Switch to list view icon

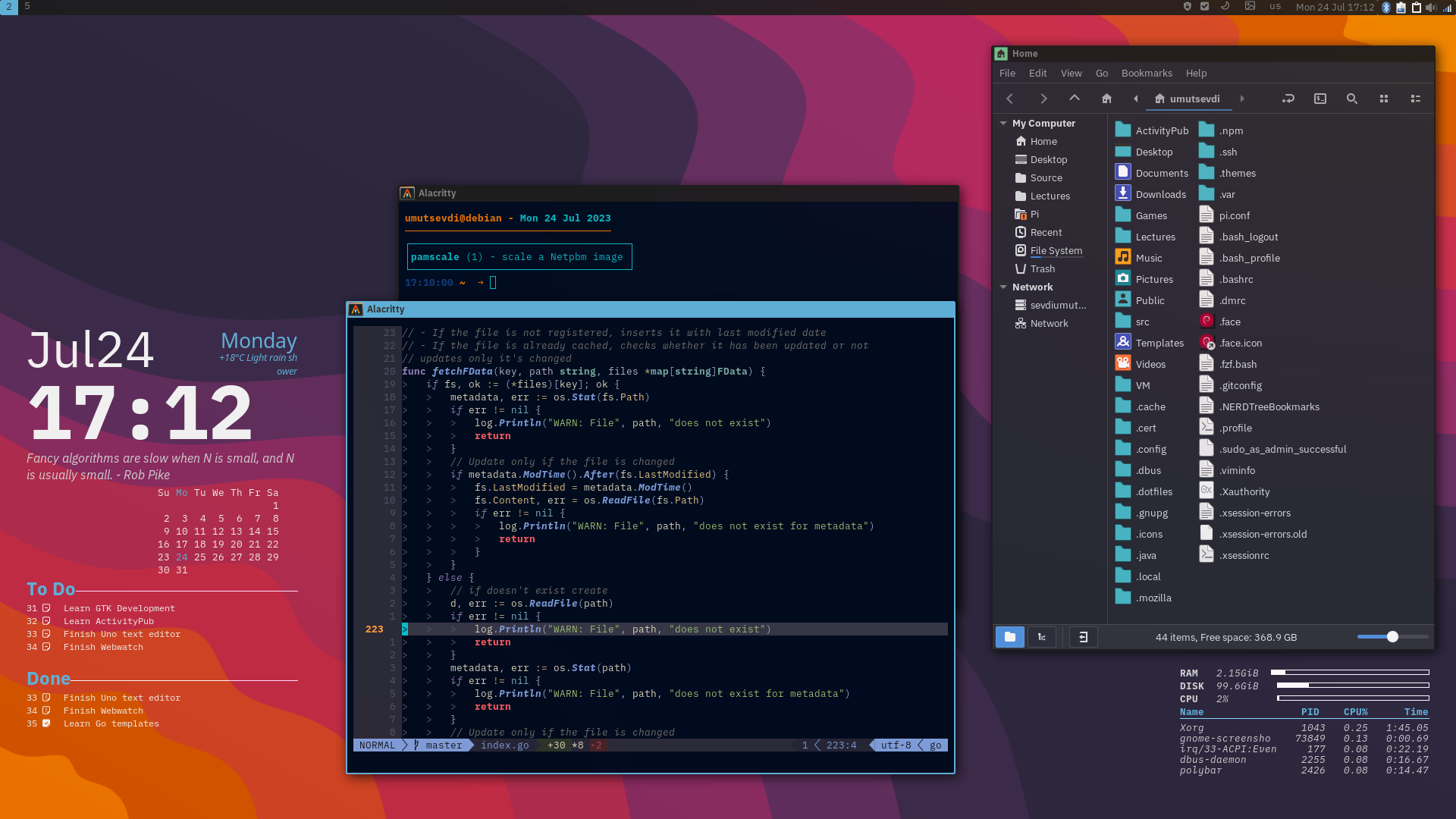pos(1415,99)
